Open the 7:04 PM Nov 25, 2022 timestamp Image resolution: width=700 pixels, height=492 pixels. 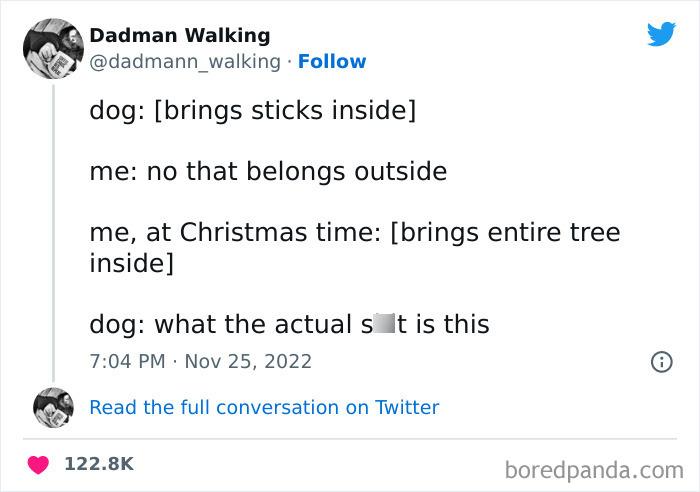click(x=200, y=361)
